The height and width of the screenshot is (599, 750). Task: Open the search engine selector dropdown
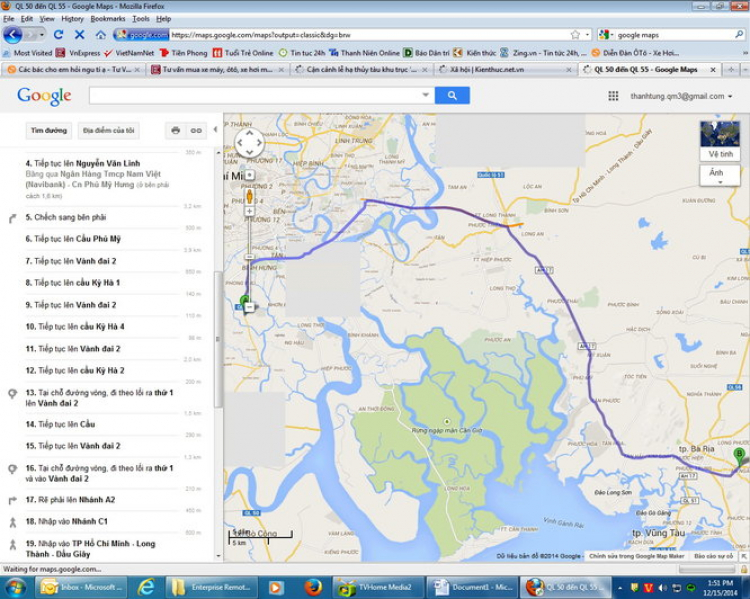coord(606,34)
